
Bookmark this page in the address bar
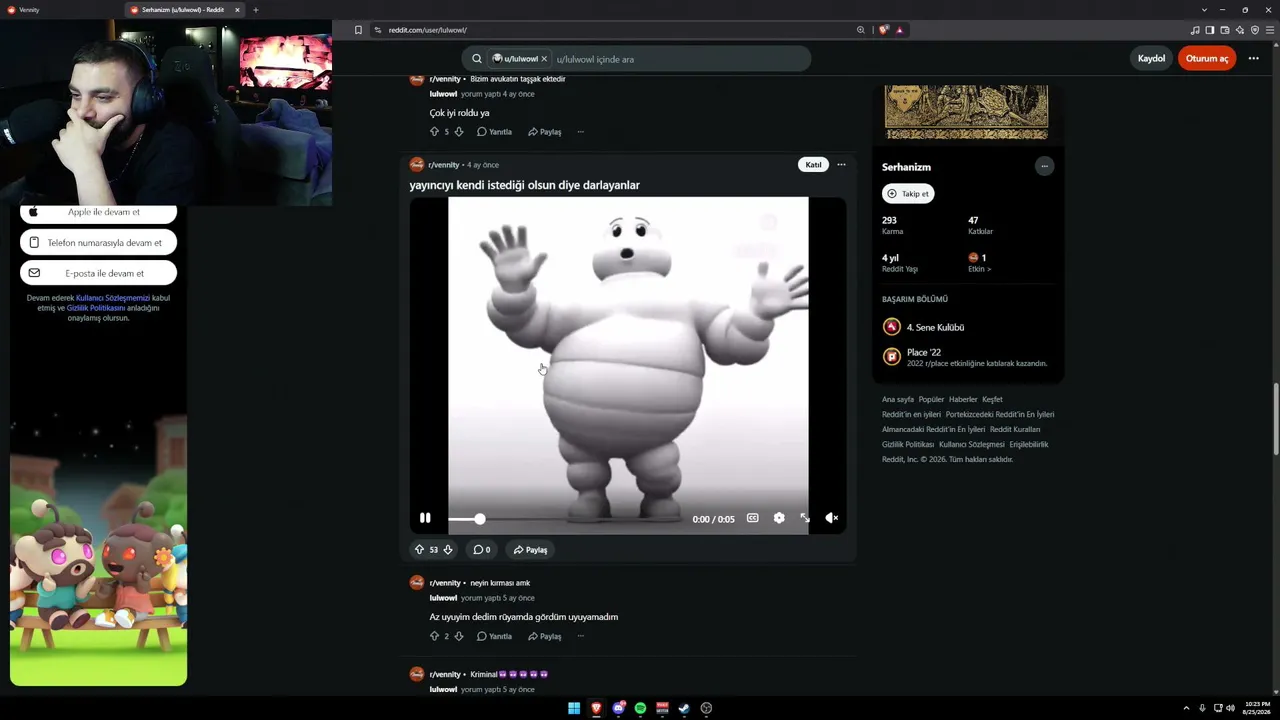pyautogui.click(x=358, y=30)
